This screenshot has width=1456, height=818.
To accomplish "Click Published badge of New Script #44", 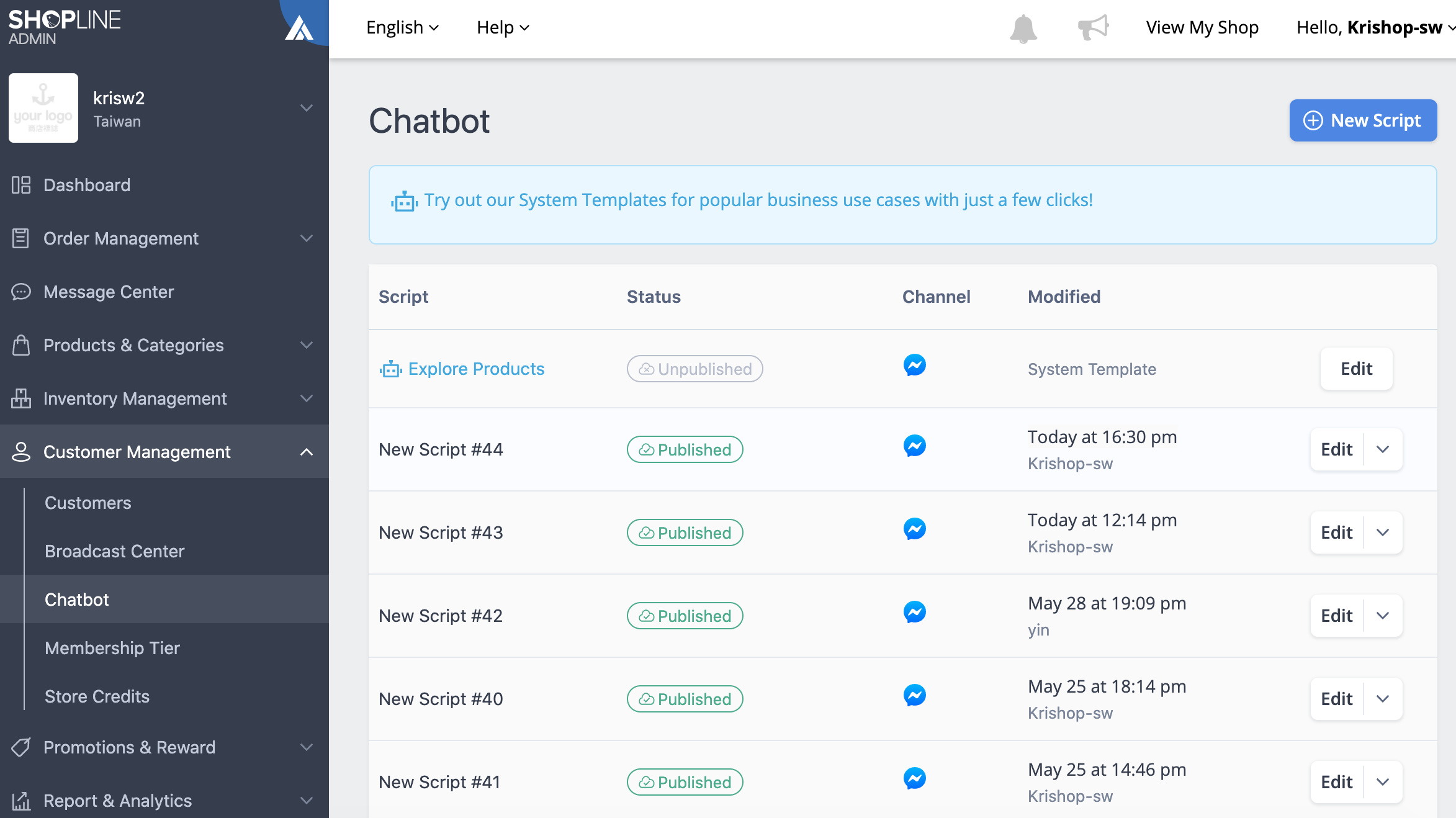I will coord(685,449).
